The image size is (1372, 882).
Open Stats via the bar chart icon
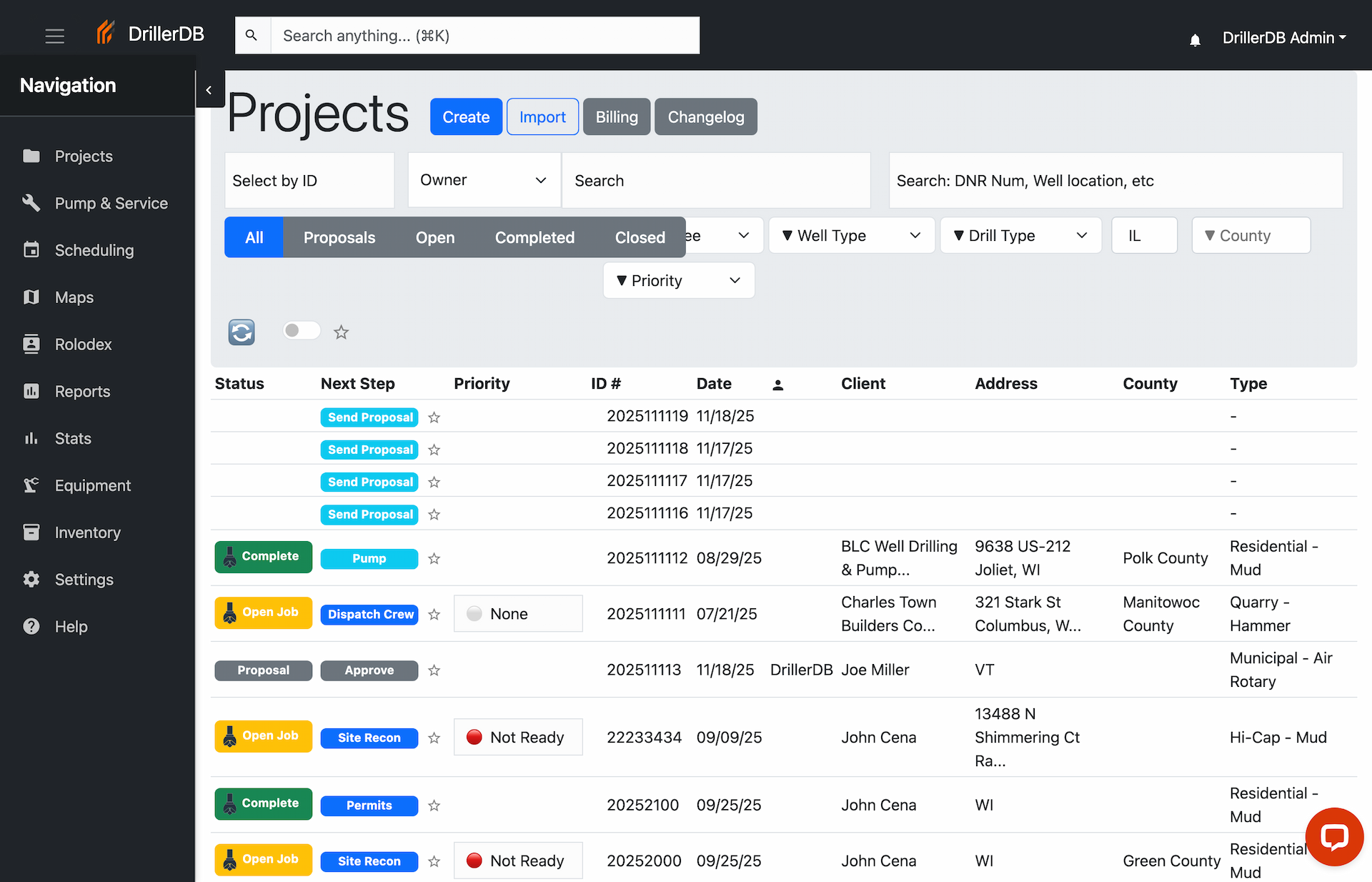coord(31,438)
